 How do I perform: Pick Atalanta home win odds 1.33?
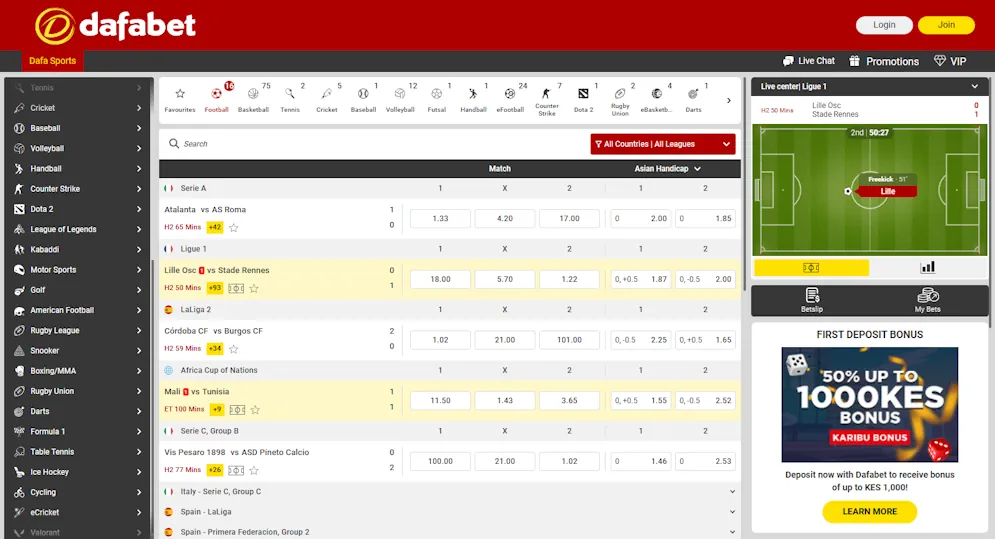pos(440,218)
